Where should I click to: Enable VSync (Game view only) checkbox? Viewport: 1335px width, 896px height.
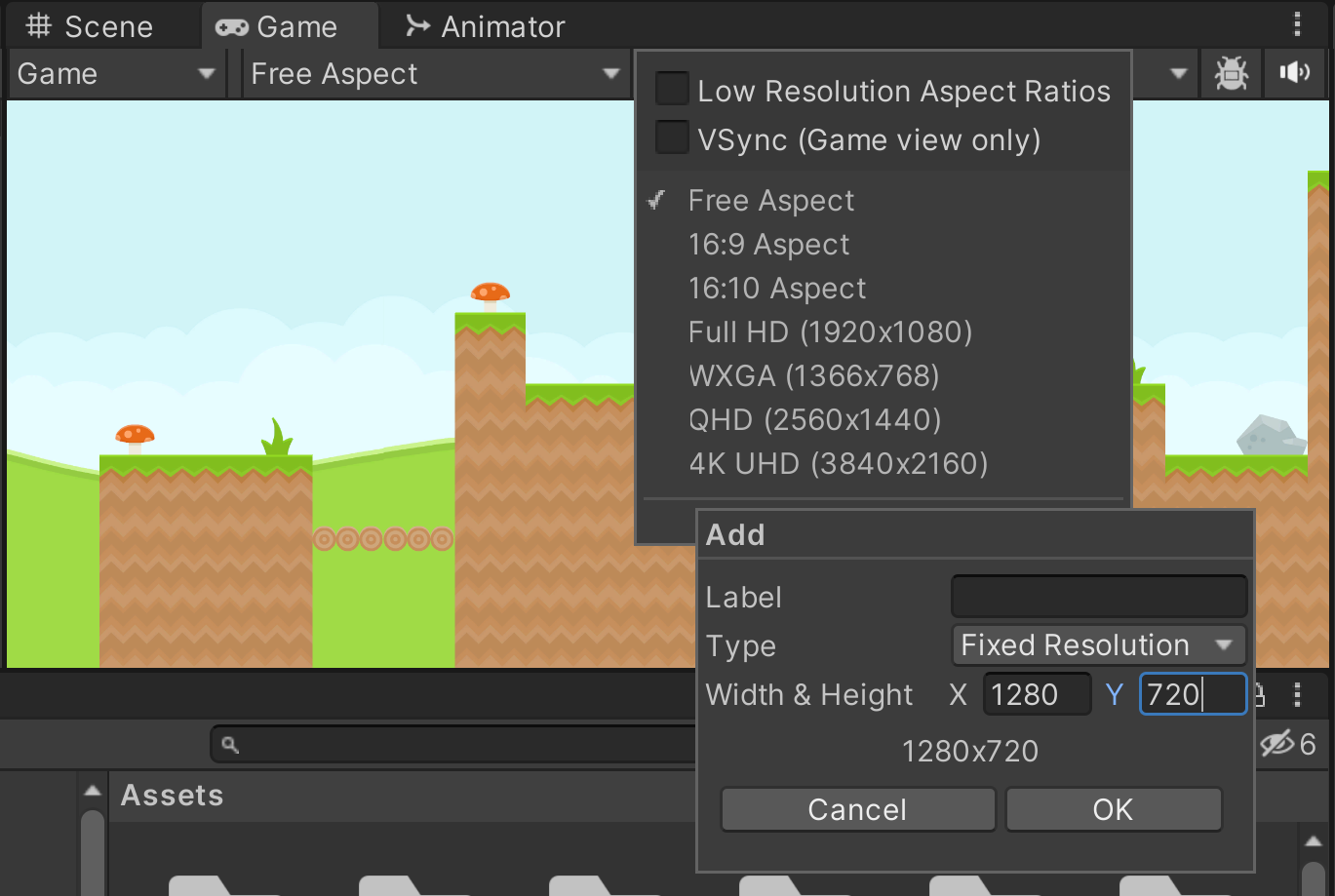pyautogui.click(x=672, y=136)
